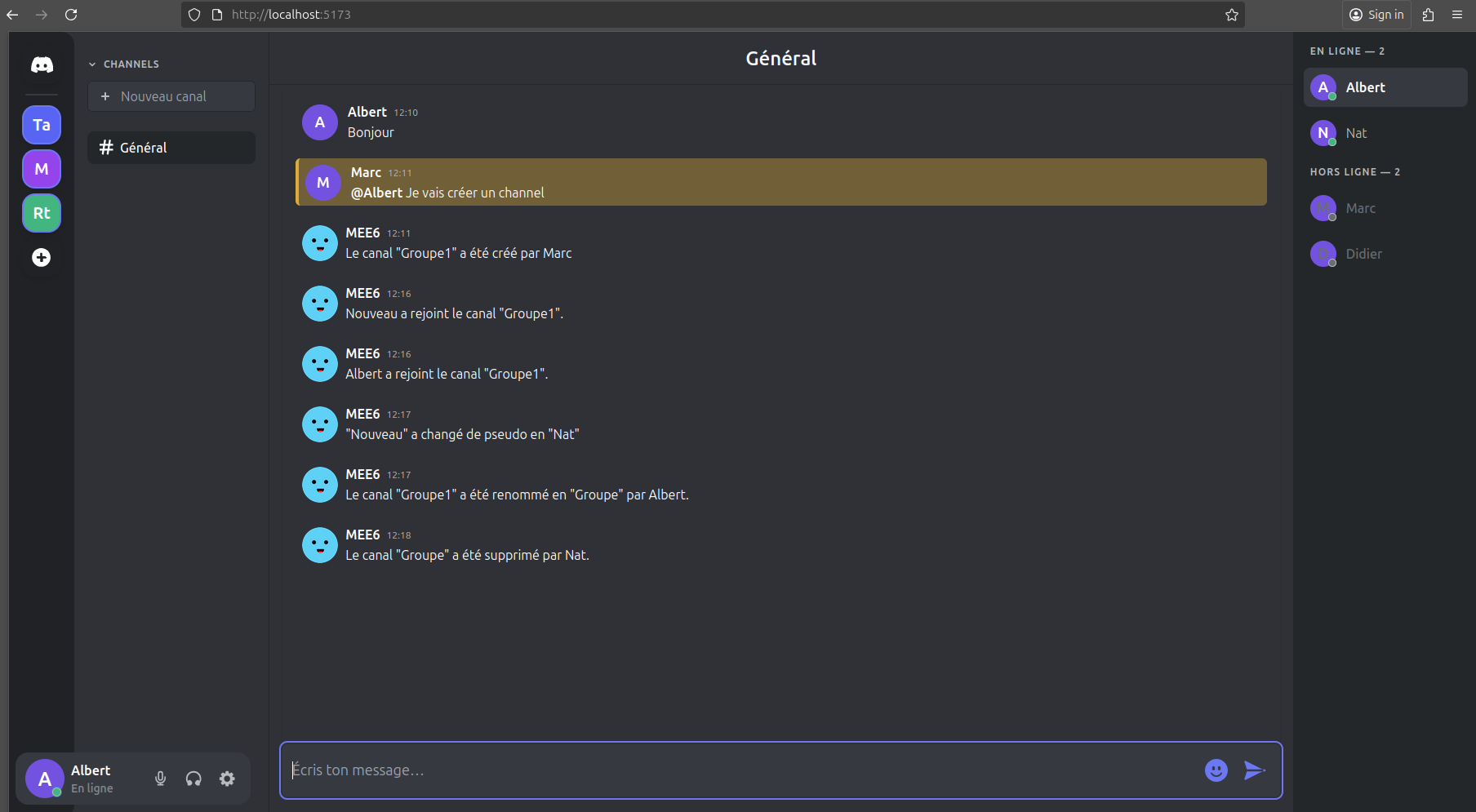
Task: Bookmark this page with star icon
Action: (1232, 15)
